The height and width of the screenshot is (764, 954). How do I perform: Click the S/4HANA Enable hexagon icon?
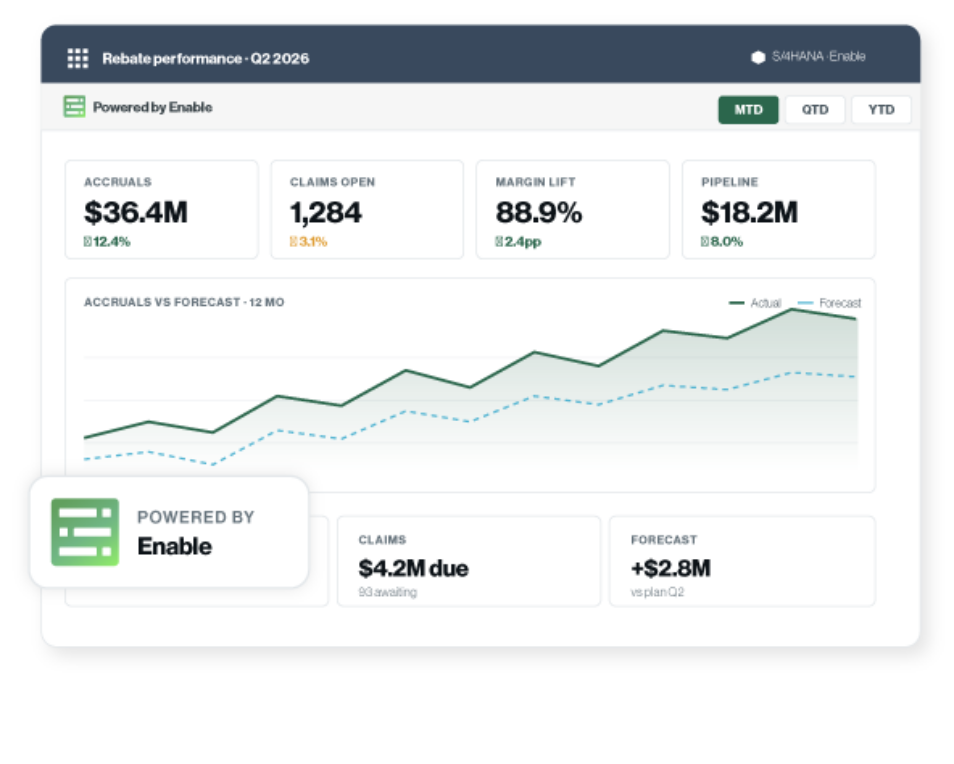(758, 57)
